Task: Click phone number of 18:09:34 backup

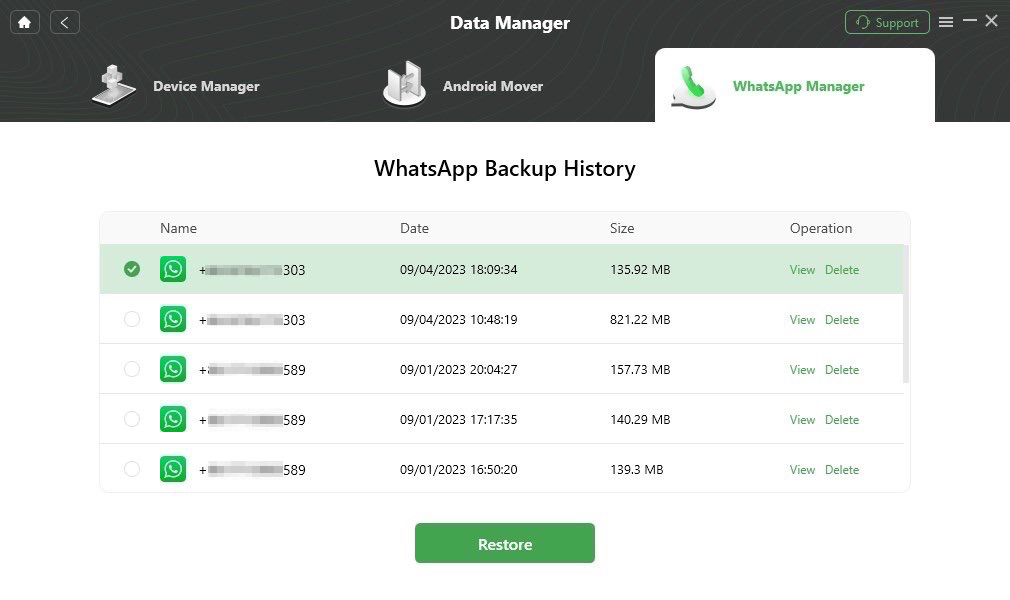Action: pos(252,270)
